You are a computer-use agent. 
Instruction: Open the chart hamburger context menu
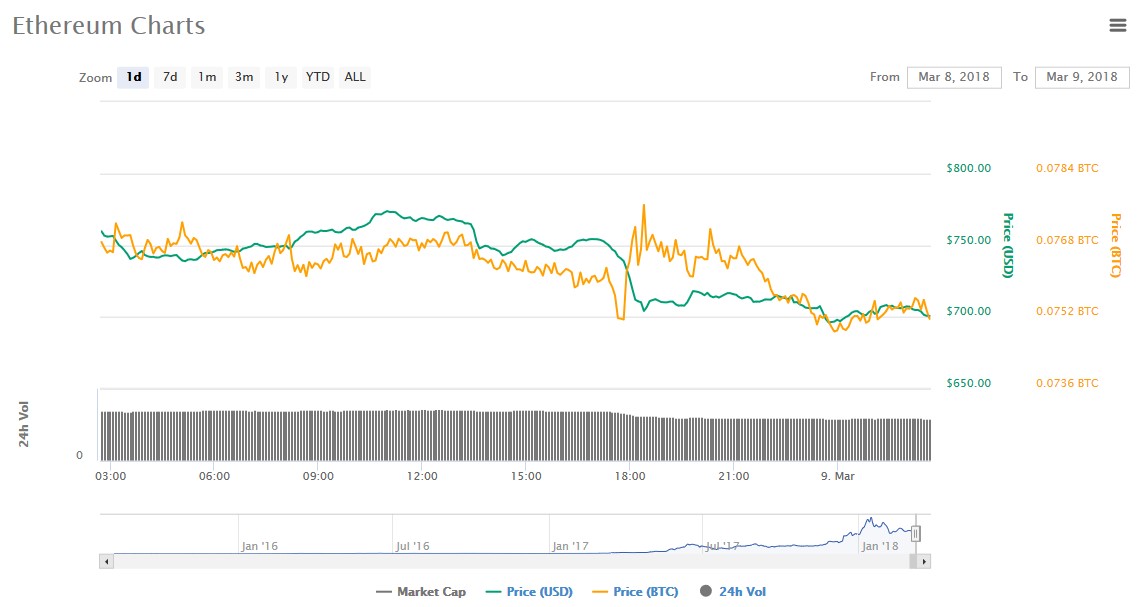(1117, 26)
